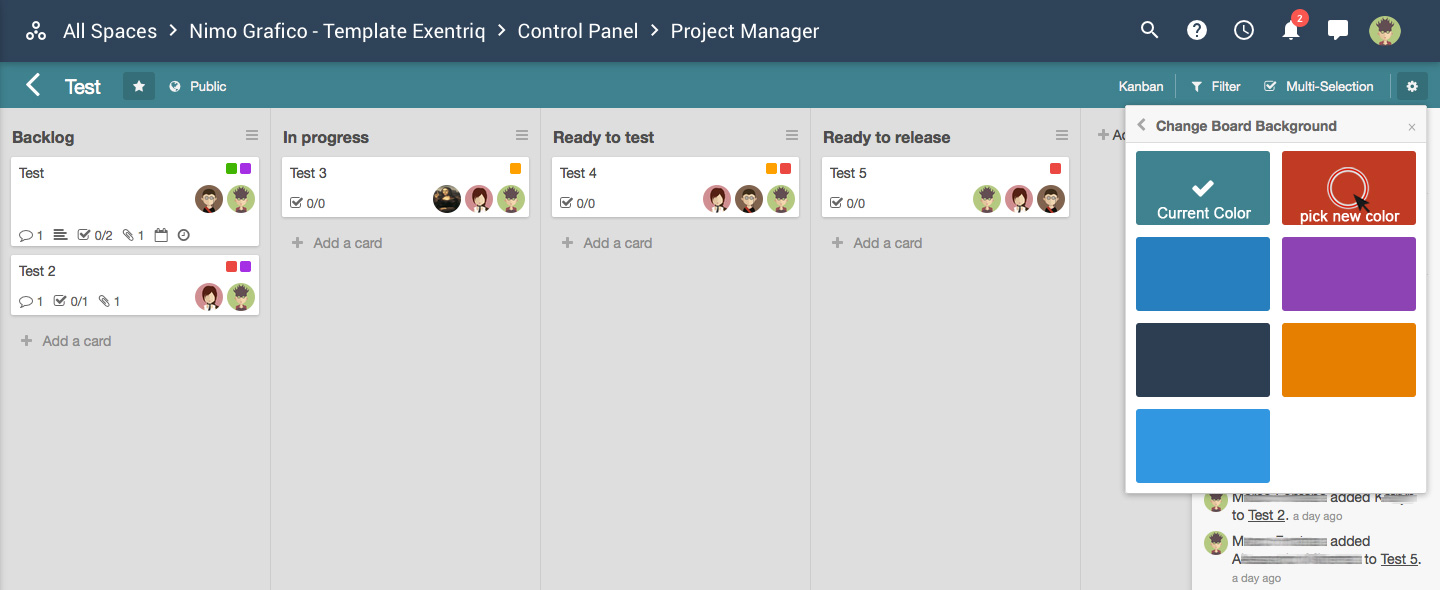Add a card in In progress list

337,243
